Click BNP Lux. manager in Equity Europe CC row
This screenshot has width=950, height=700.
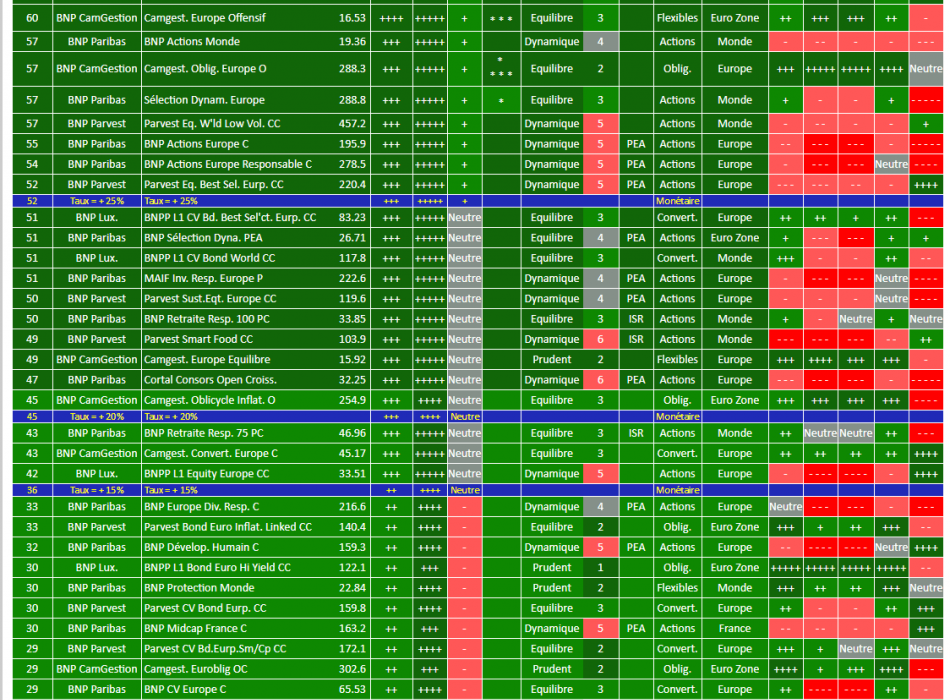point(97,474)
